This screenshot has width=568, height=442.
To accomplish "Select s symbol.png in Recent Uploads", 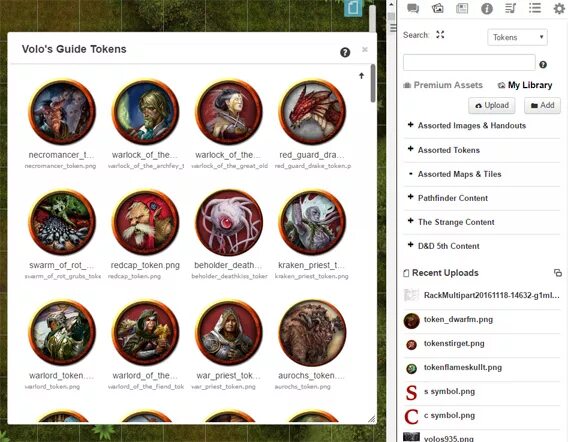I will pyautogui.click(x=482, y=392).
